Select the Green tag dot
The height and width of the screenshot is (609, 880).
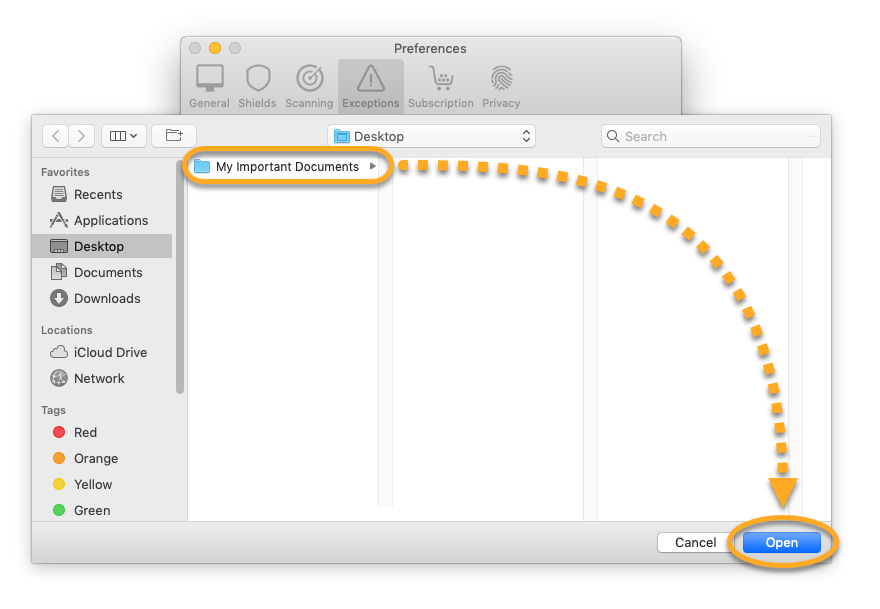pyautogui.click(x=59, y=510)
